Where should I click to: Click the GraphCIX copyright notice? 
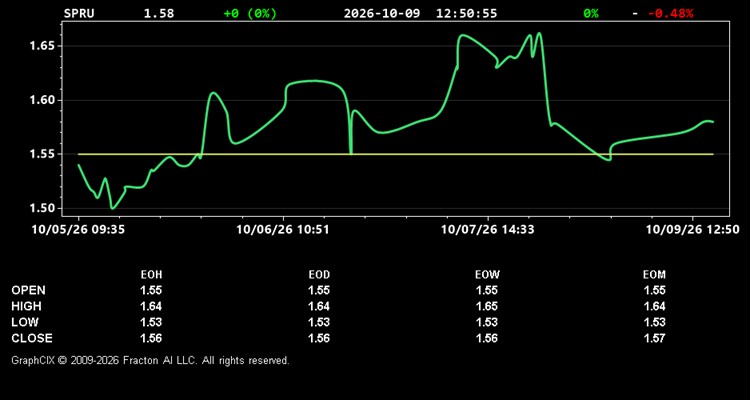click(150, 360)
